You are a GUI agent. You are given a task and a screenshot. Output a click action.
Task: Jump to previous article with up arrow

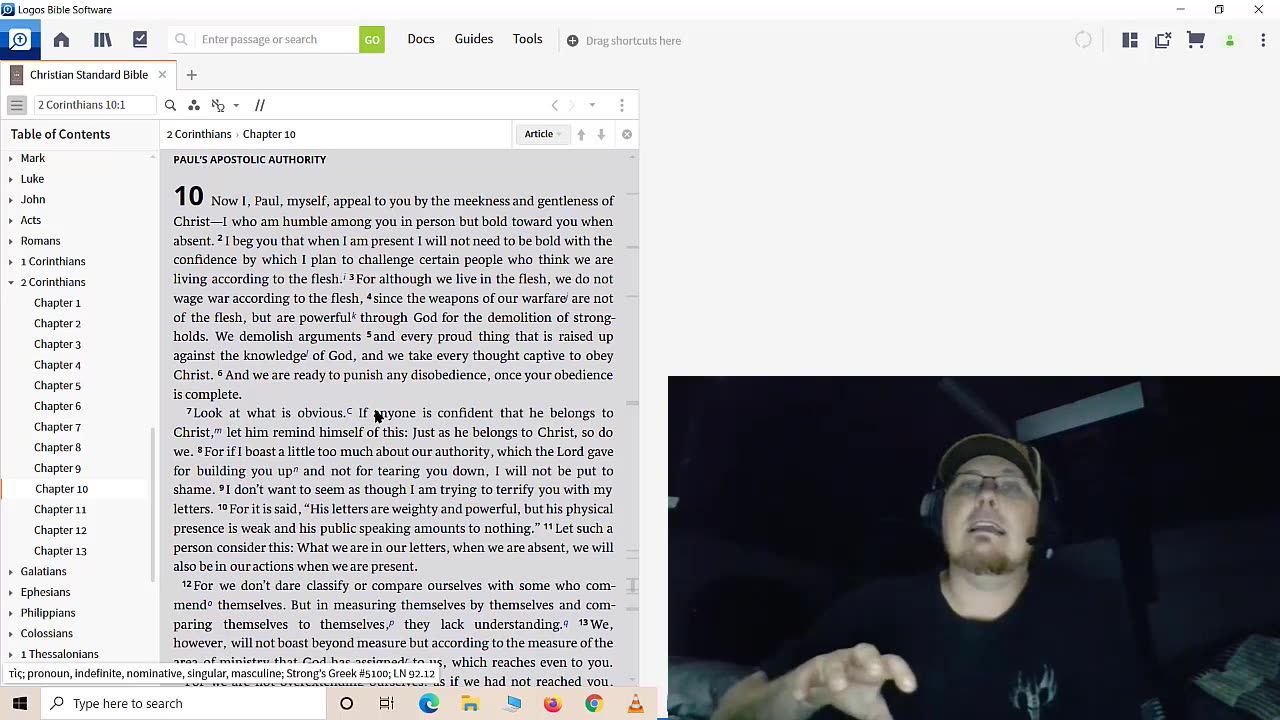coord(581,134)
